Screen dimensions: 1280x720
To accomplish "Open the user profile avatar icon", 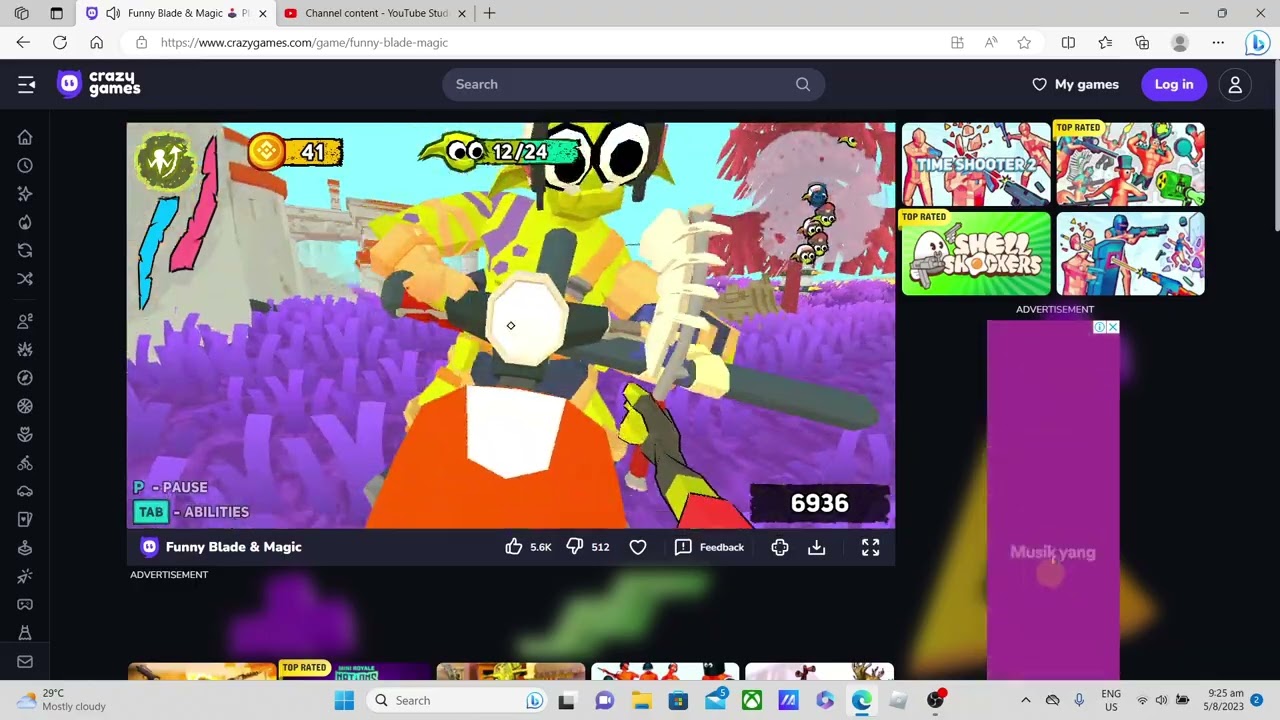I will [x=1235, y=85].
